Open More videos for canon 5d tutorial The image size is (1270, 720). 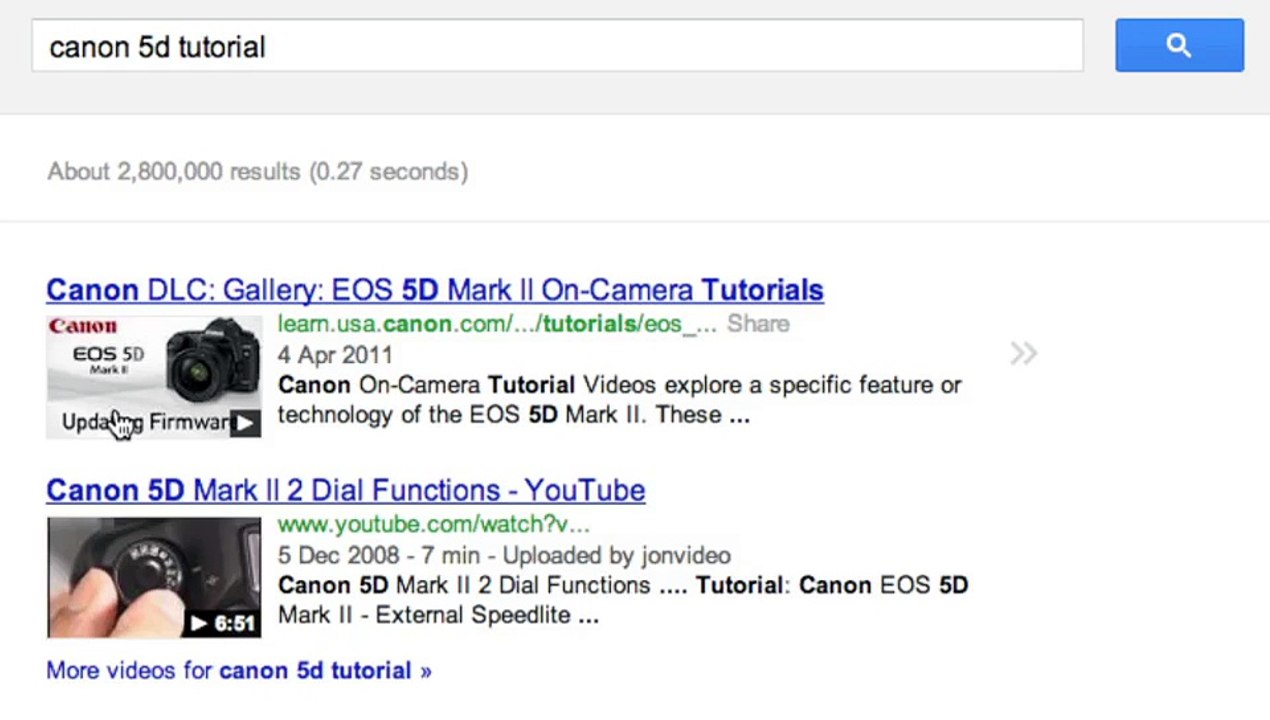[x=238, y=670]
